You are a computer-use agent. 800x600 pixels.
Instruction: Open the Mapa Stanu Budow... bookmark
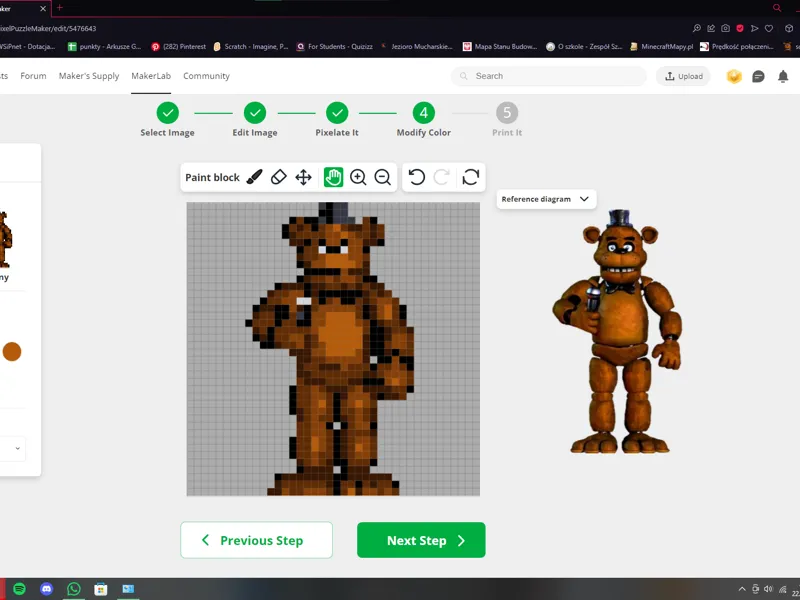(x=500, y=46)
